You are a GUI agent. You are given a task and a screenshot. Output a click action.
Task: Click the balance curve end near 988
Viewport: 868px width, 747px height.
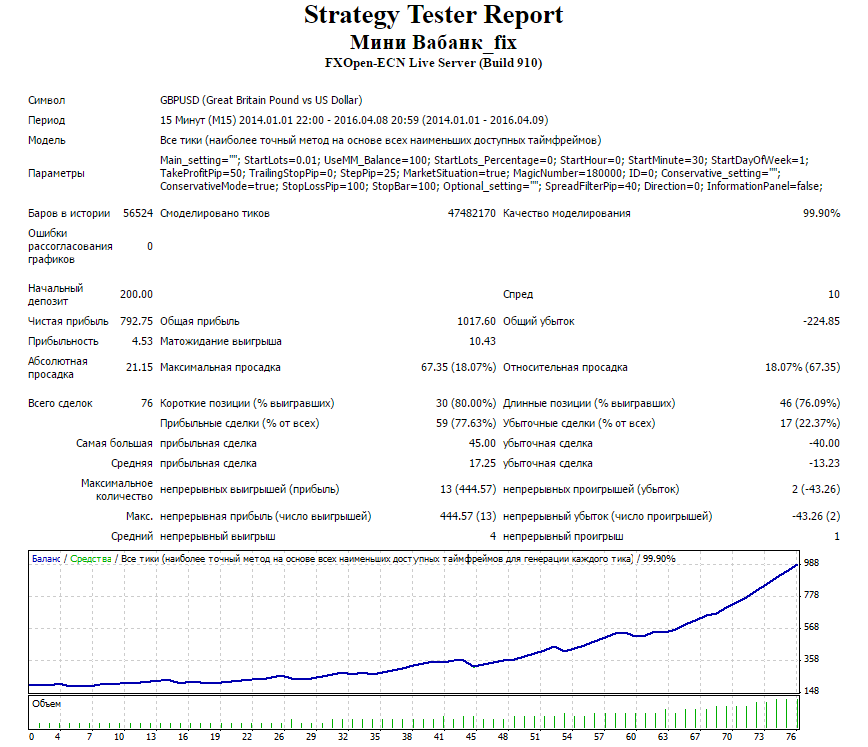coord(796,565)
